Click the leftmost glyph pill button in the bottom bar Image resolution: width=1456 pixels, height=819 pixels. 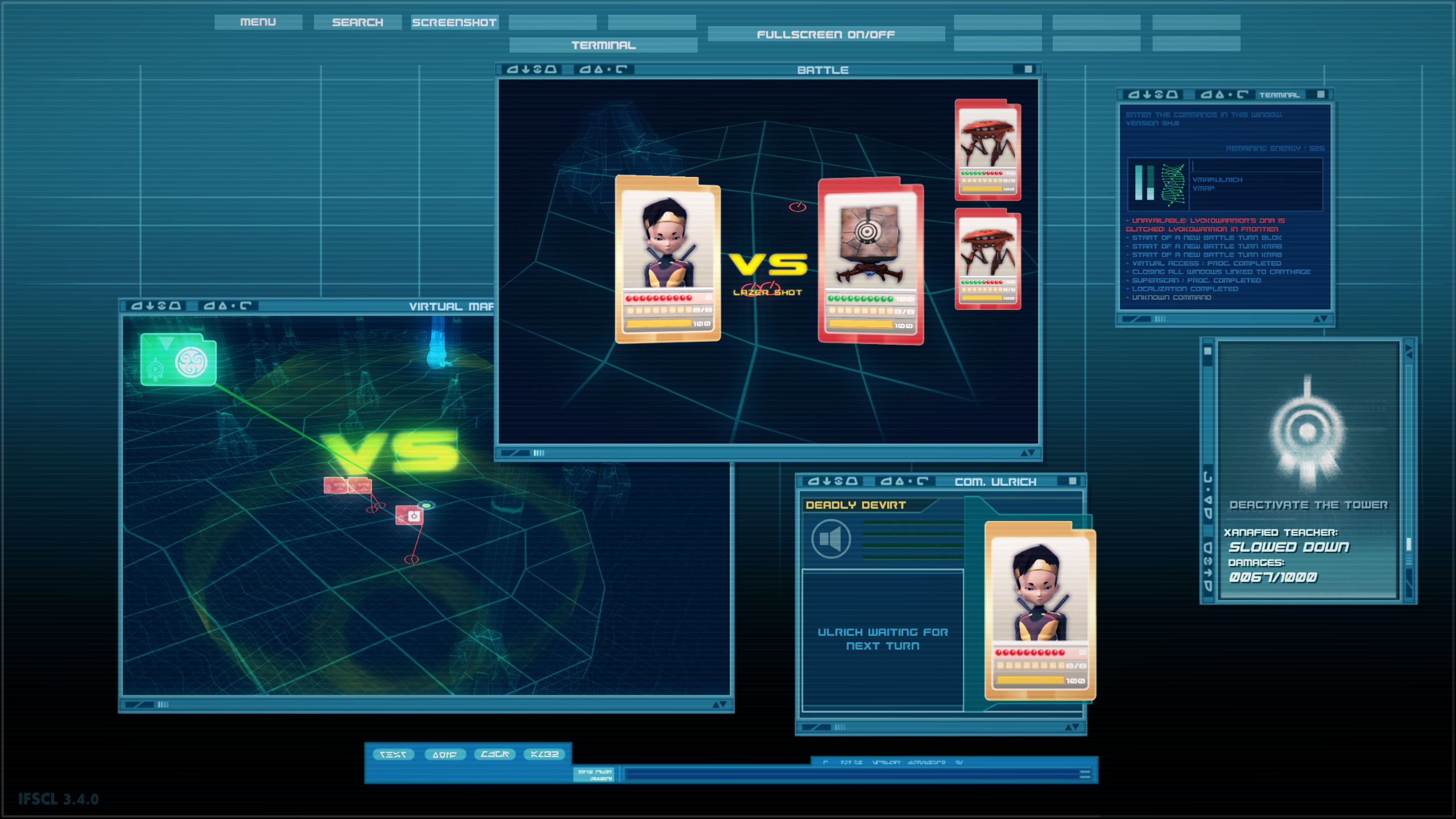click(x=393, y=755)
